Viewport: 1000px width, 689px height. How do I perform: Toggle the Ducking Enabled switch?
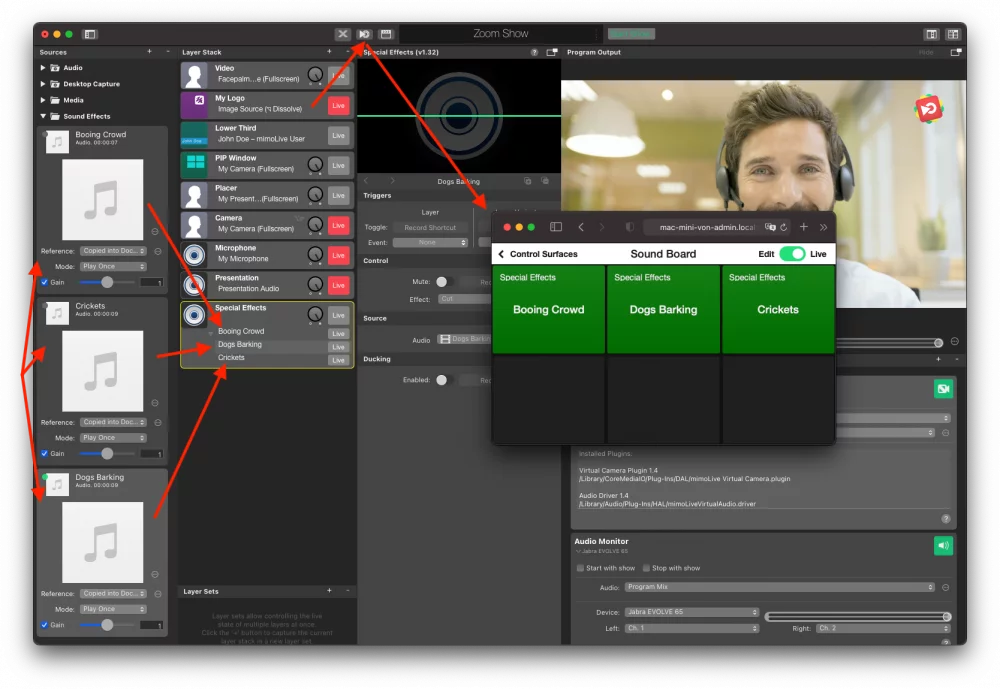[445, 380]
